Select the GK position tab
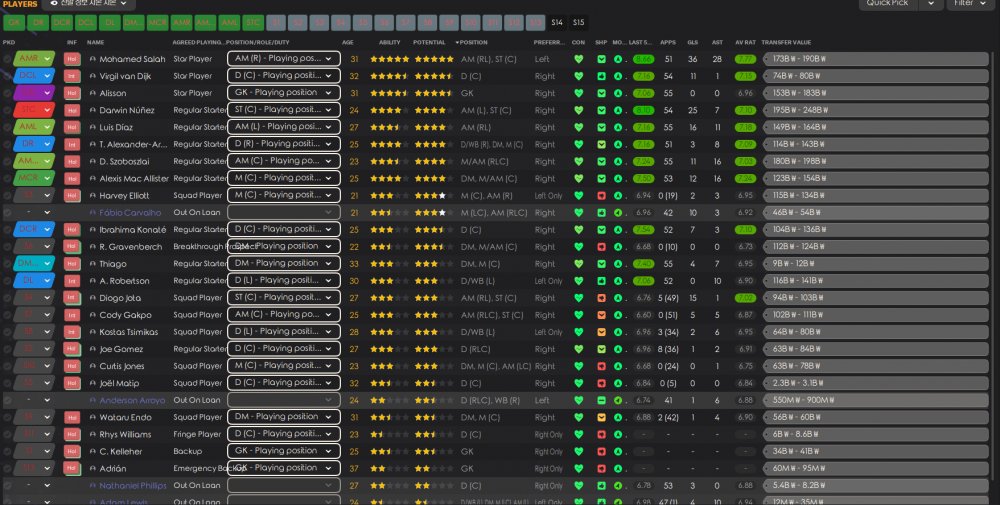Viewport: 1000px width, 505px height. [x=14, y=22]
